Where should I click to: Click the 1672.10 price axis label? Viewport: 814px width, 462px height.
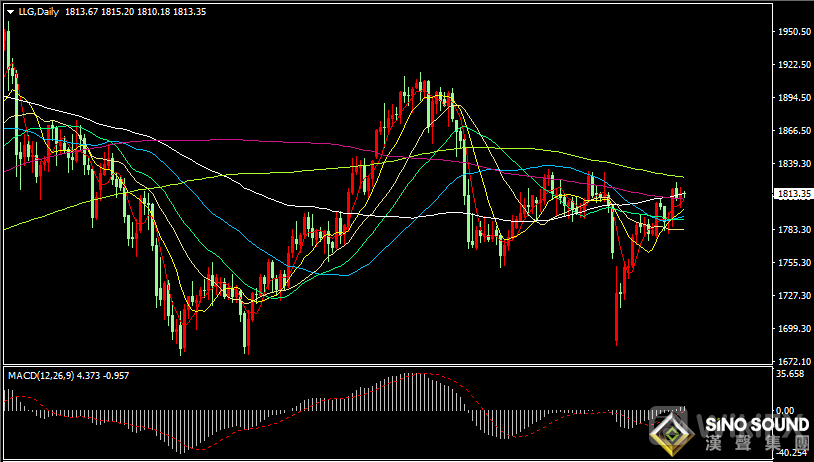792,361
